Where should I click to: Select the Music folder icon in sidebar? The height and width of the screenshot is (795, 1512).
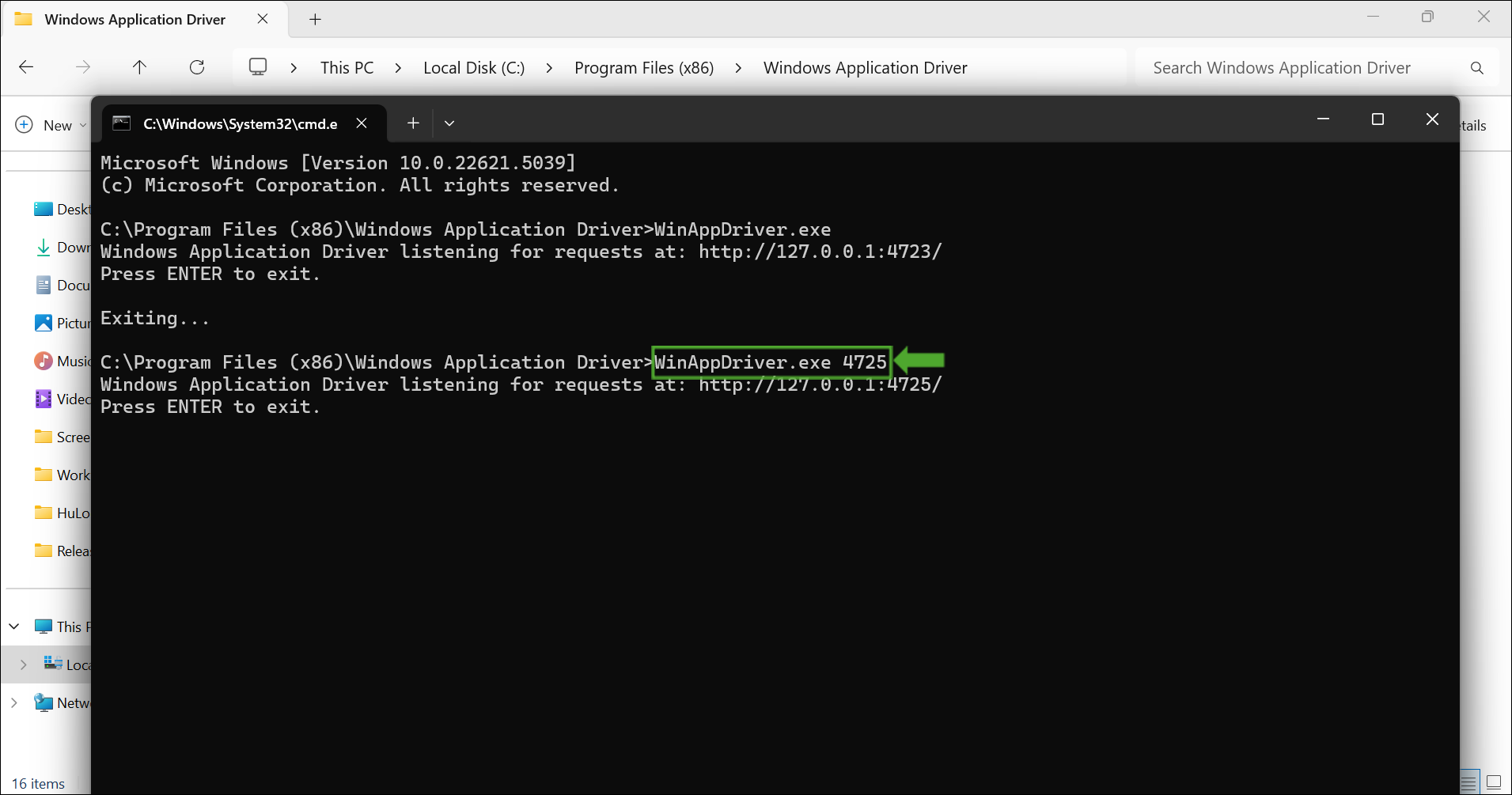[44, 361]
